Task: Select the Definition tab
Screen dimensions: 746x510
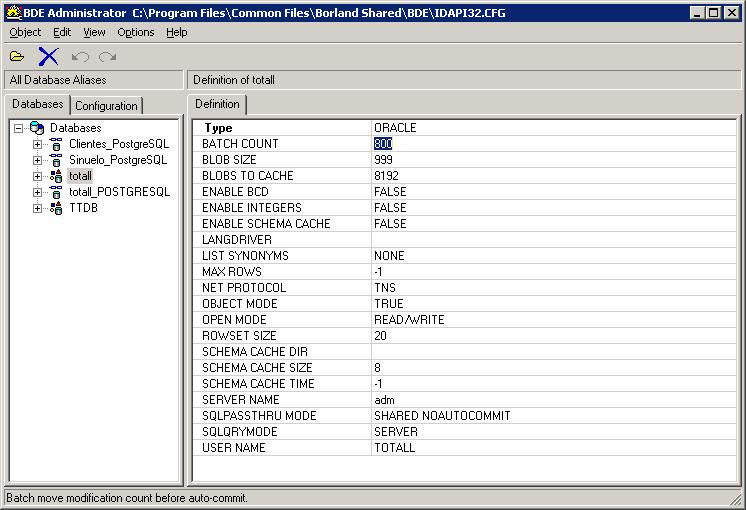Action: tap(217, 104)
